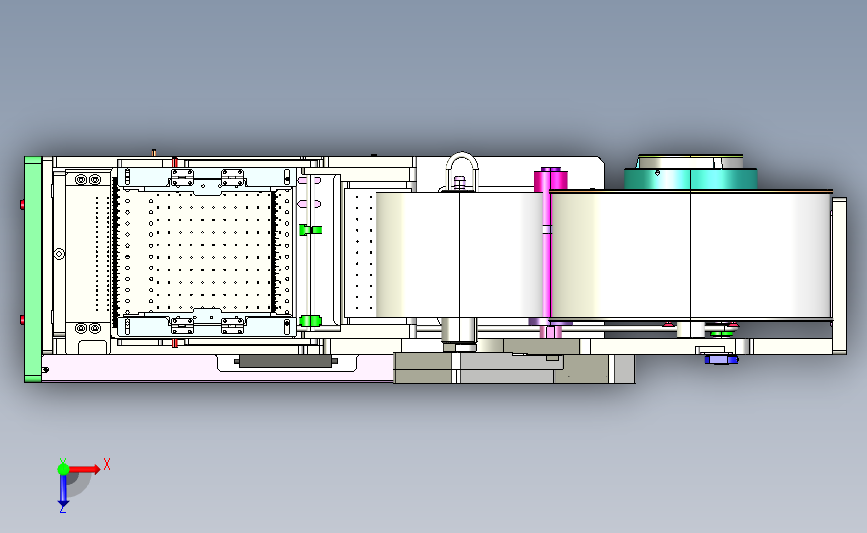Select the teal circular flange on top

click(x=691, y=179)
